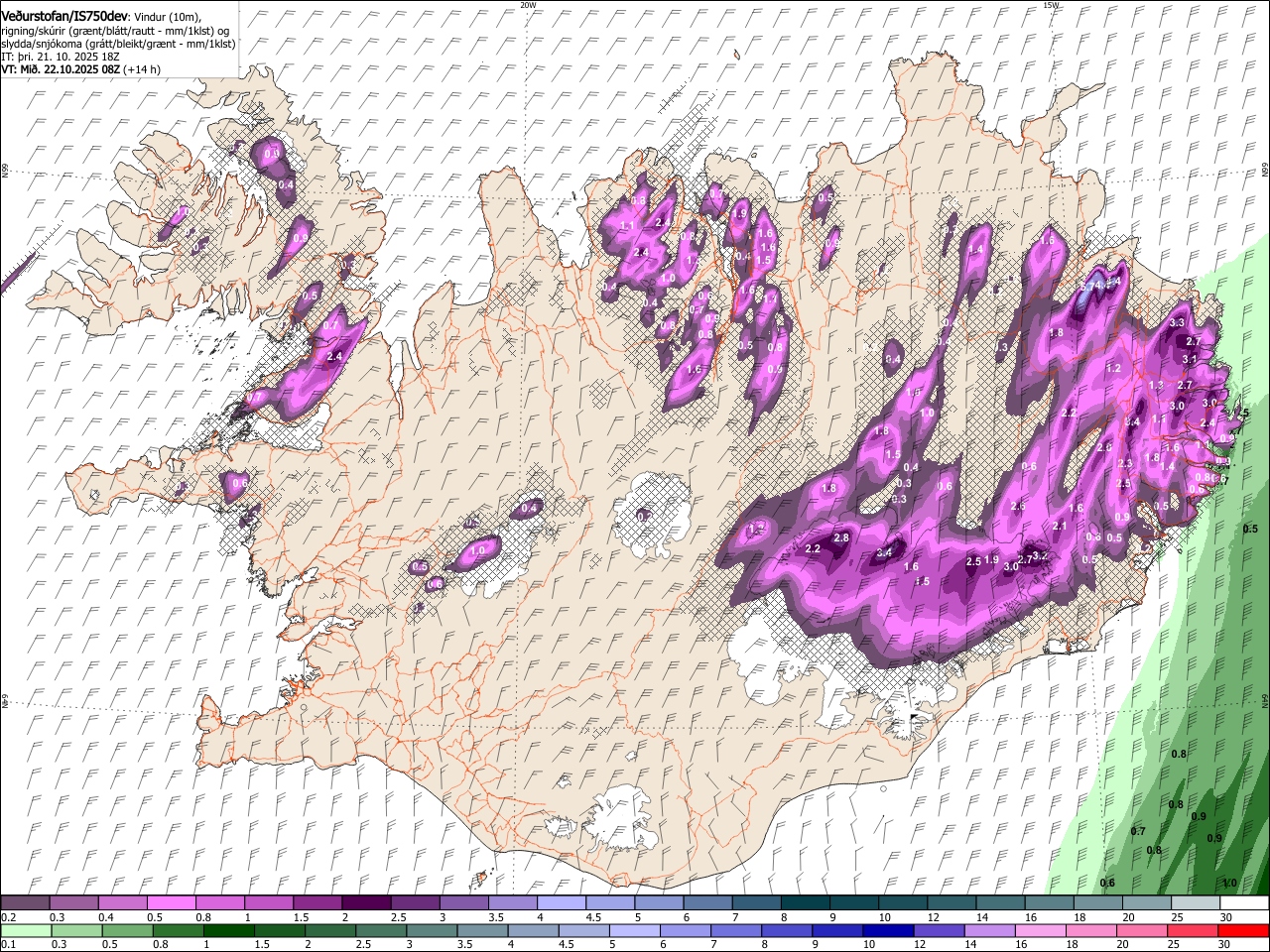This screenshot has width=1270, height=952.
Task: Click the '(+14 h)' forecast offset text
Action: [142, 69]
